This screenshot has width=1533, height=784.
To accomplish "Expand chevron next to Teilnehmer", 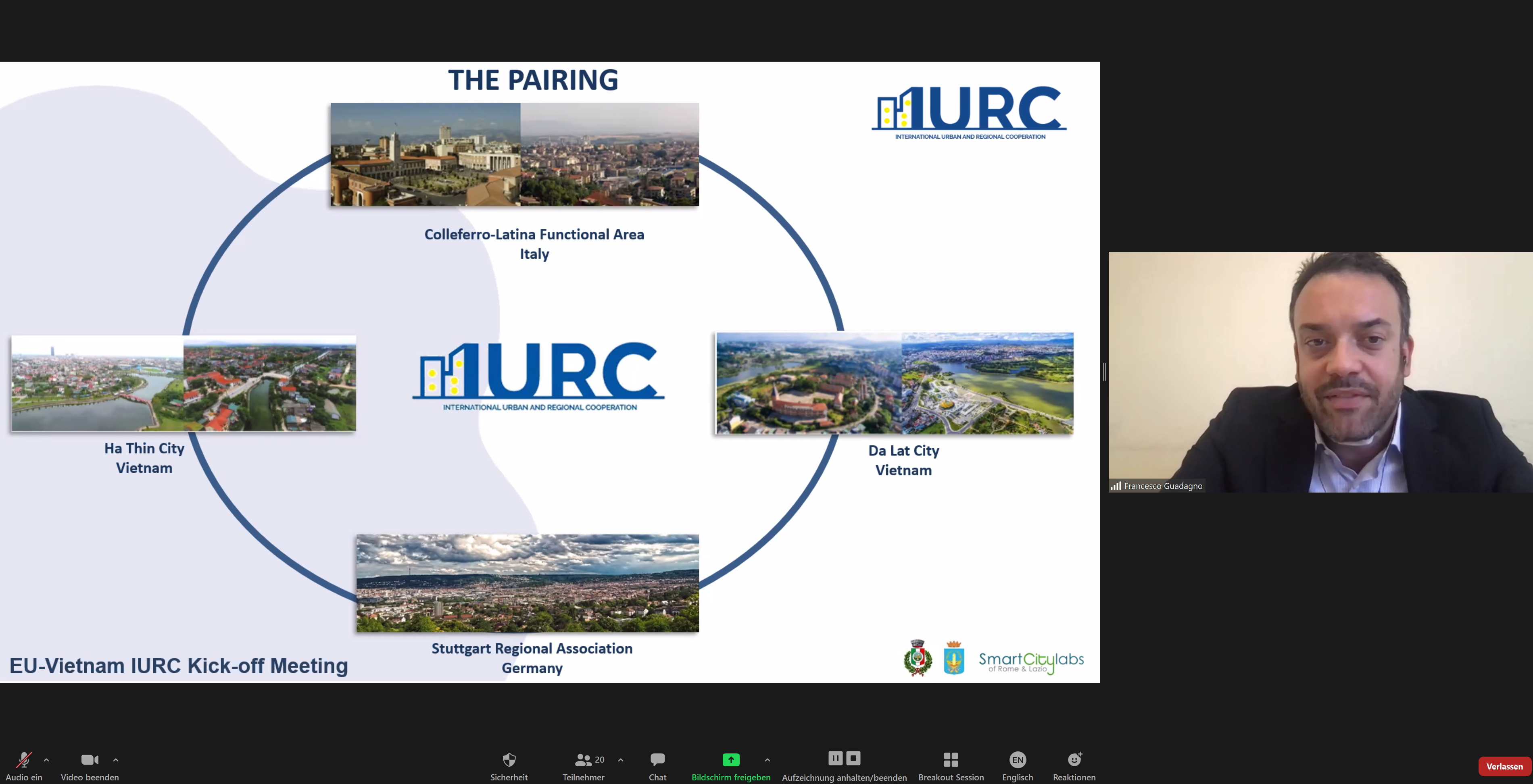I will click(621, 759).
